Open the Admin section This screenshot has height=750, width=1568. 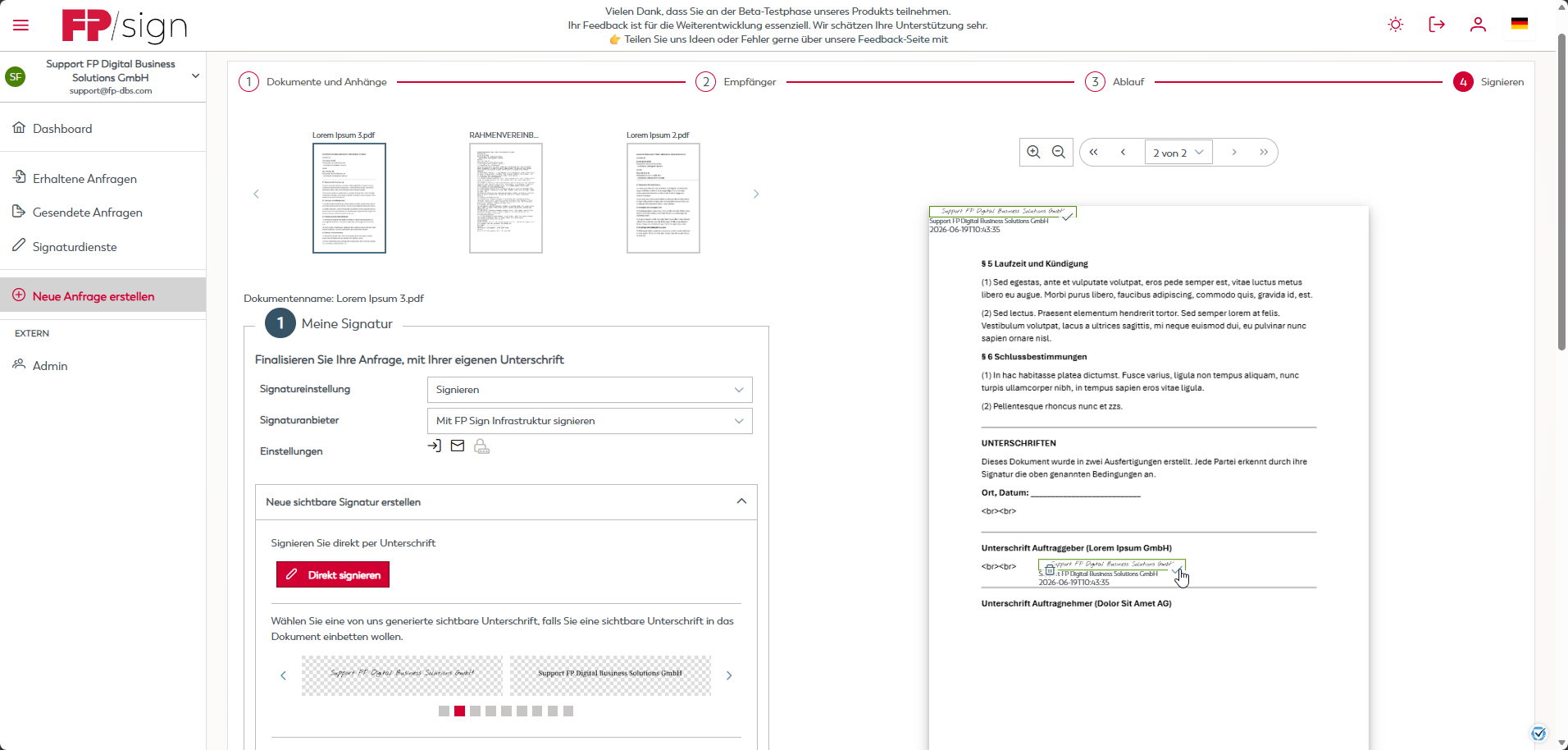[50, 366]
